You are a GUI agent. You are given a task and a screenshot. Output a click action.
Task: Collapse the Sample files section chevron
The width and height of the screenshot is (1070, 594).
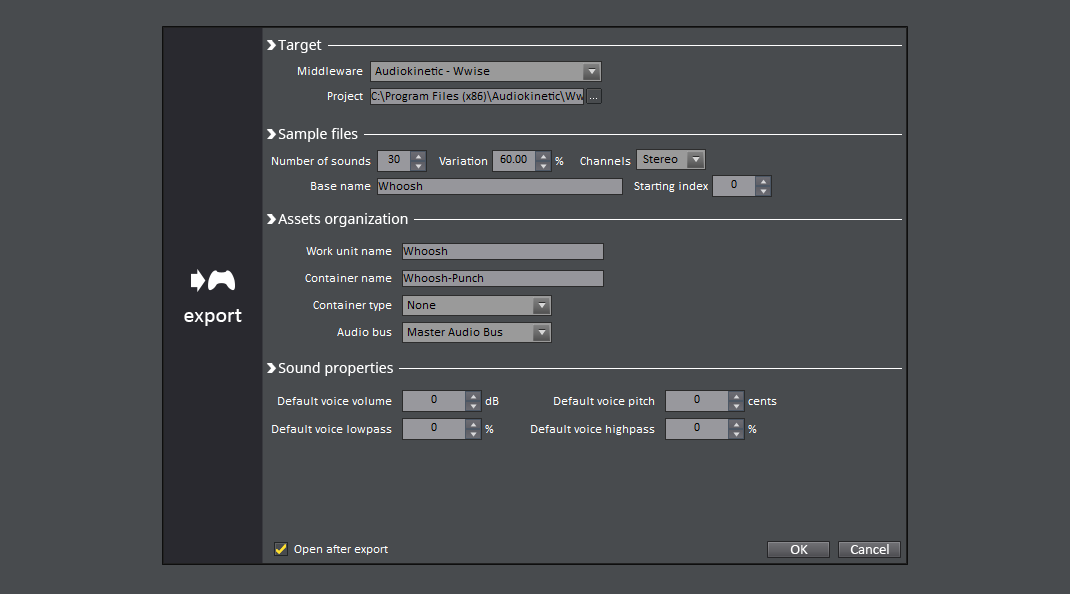(271, 134)
